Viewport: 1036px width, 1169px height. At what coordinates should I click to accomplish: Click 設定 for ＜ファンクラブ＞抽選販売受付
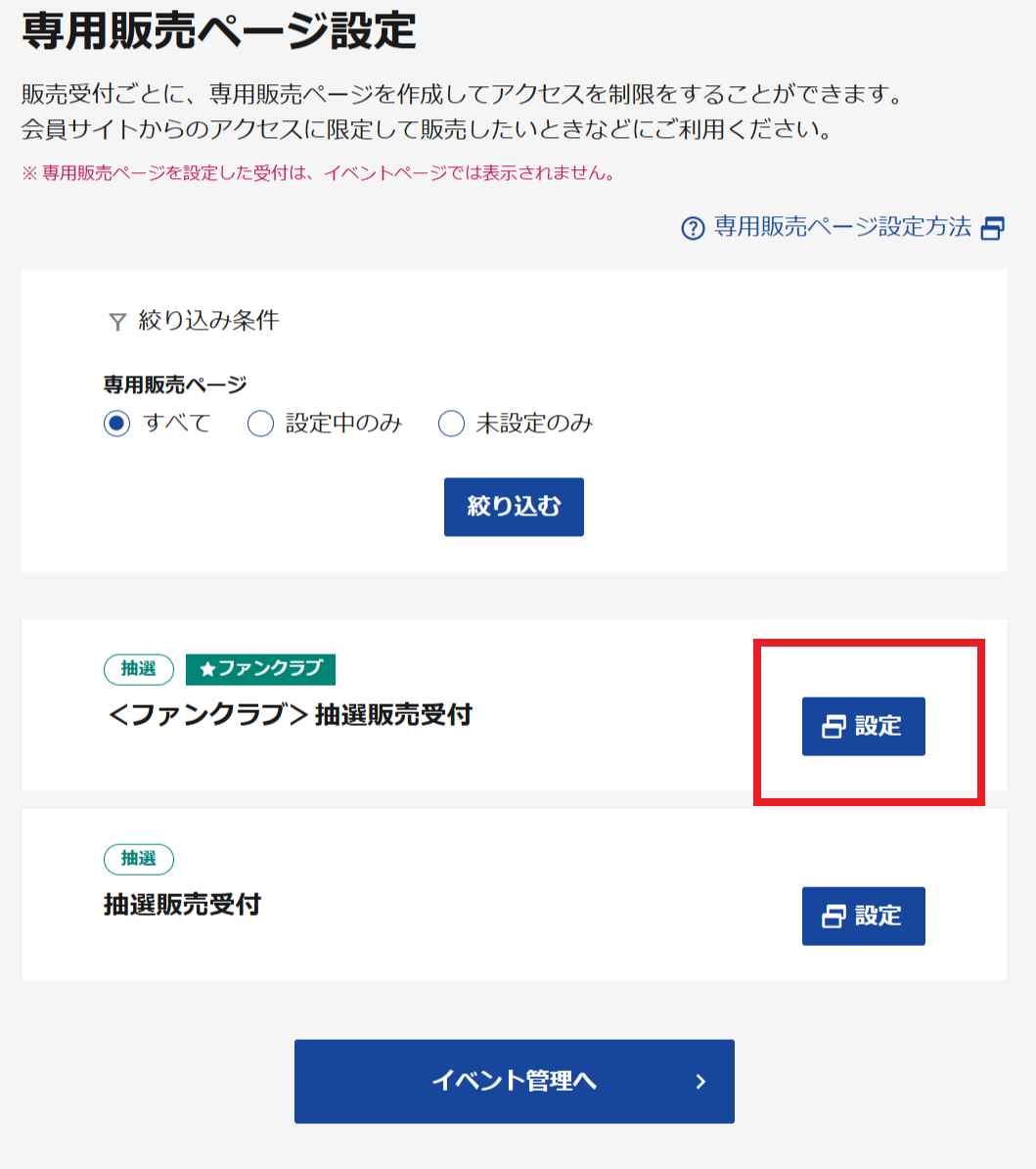pyautogui.click(x=863, y=725)
